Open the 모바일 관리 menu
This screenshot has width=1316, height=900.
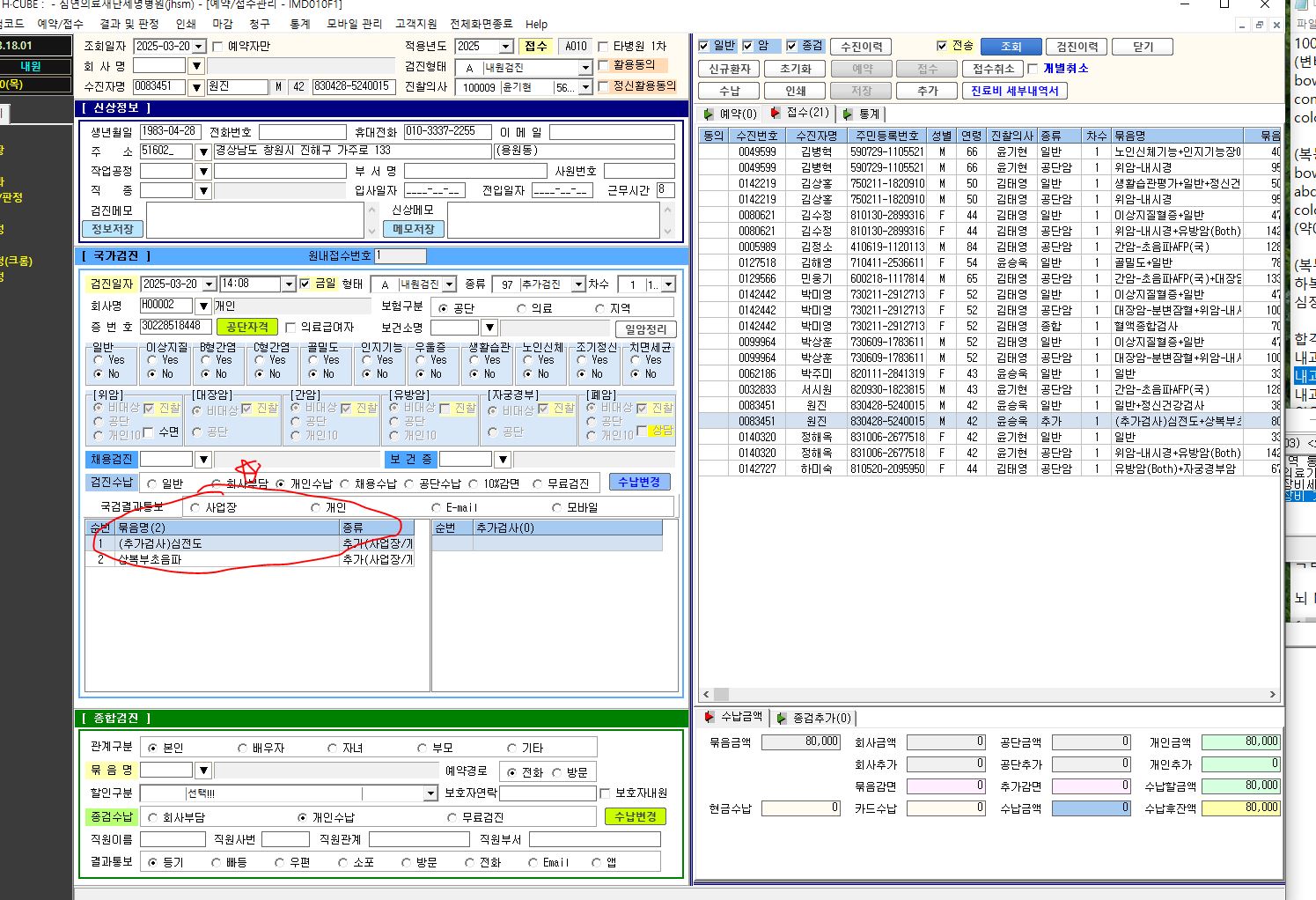click(354, 24)
